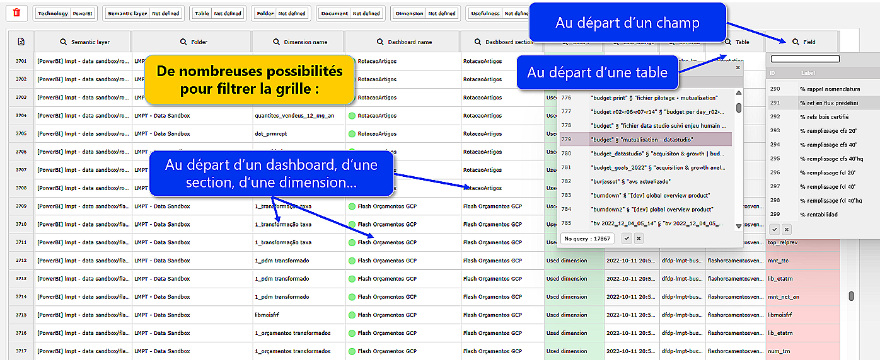The height and width of the screenshot is (360, 880).
Task: Select field 293 "% remplissage cfs 20'"
Action: pos(824,130)
